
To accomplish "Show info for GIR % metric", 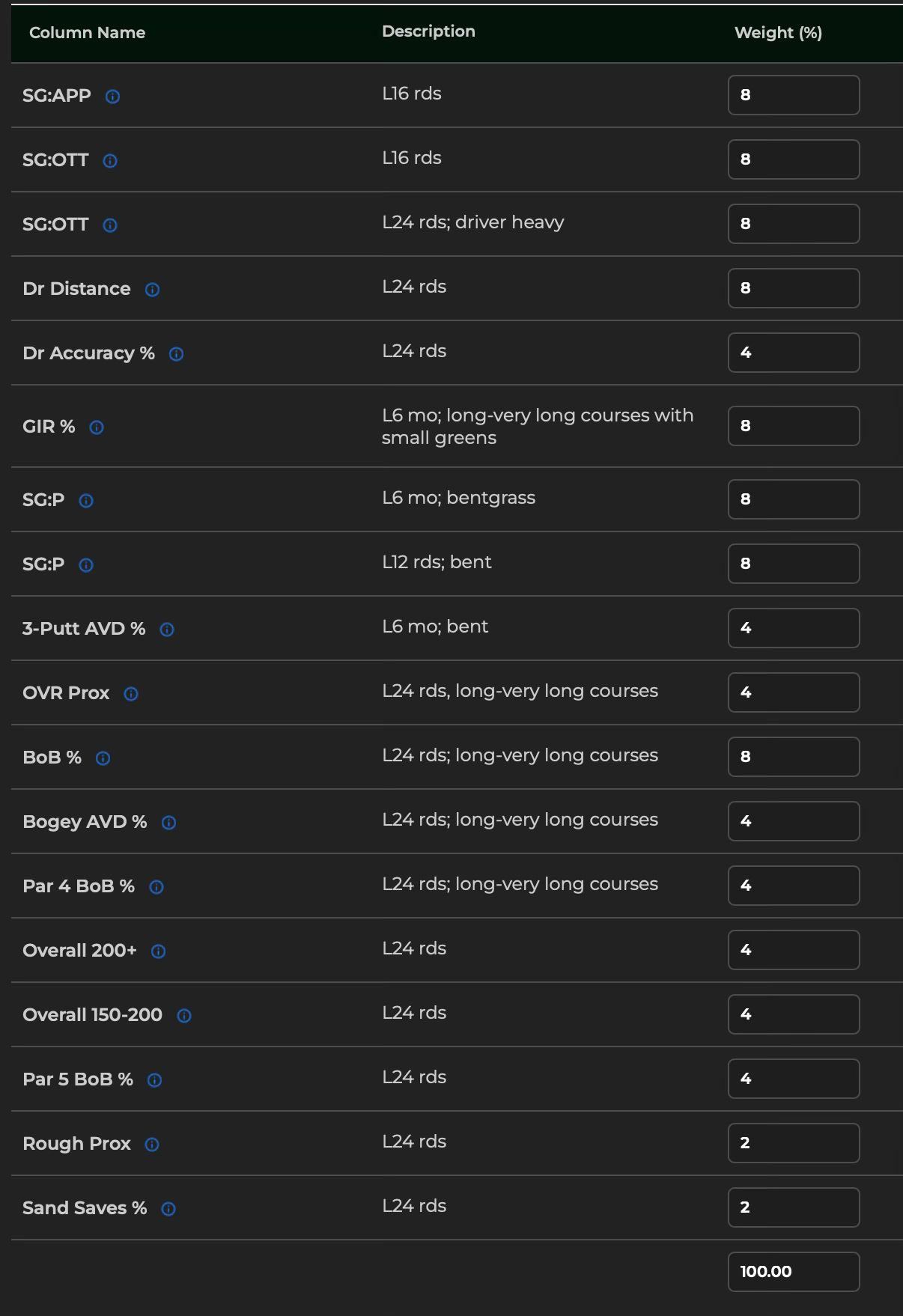I will [x=97, y=427].
